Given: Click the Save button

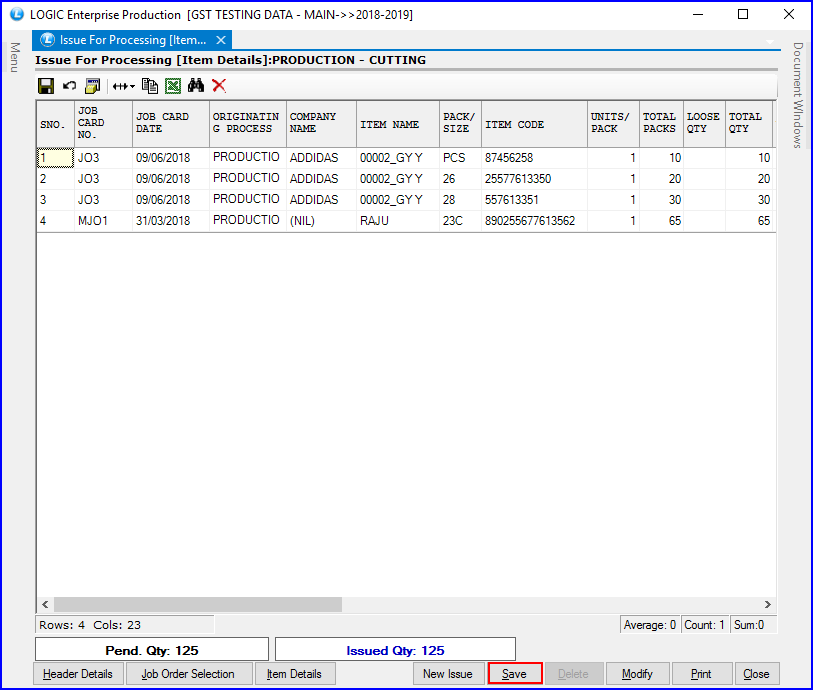Looking at the screenshot, I should point(514,673).
